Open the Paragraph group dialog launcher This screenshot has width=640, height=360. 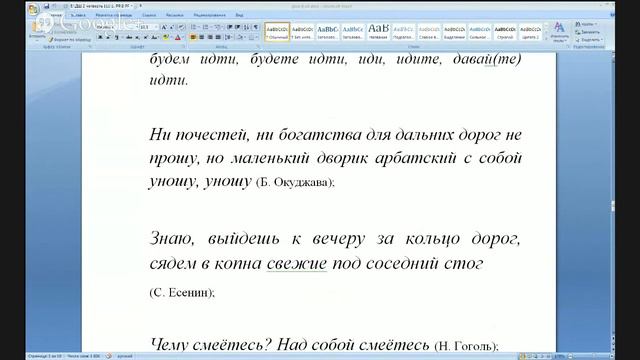pos(258,47)
